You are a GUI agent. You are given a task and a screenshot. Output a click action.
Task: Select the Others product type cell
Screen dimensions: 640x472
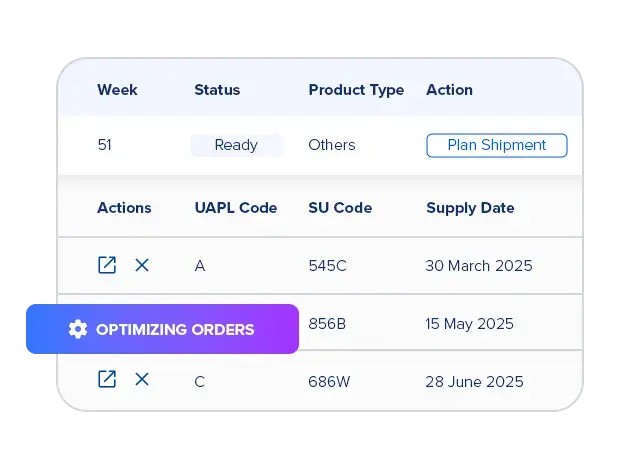click(x=331, y=145)
